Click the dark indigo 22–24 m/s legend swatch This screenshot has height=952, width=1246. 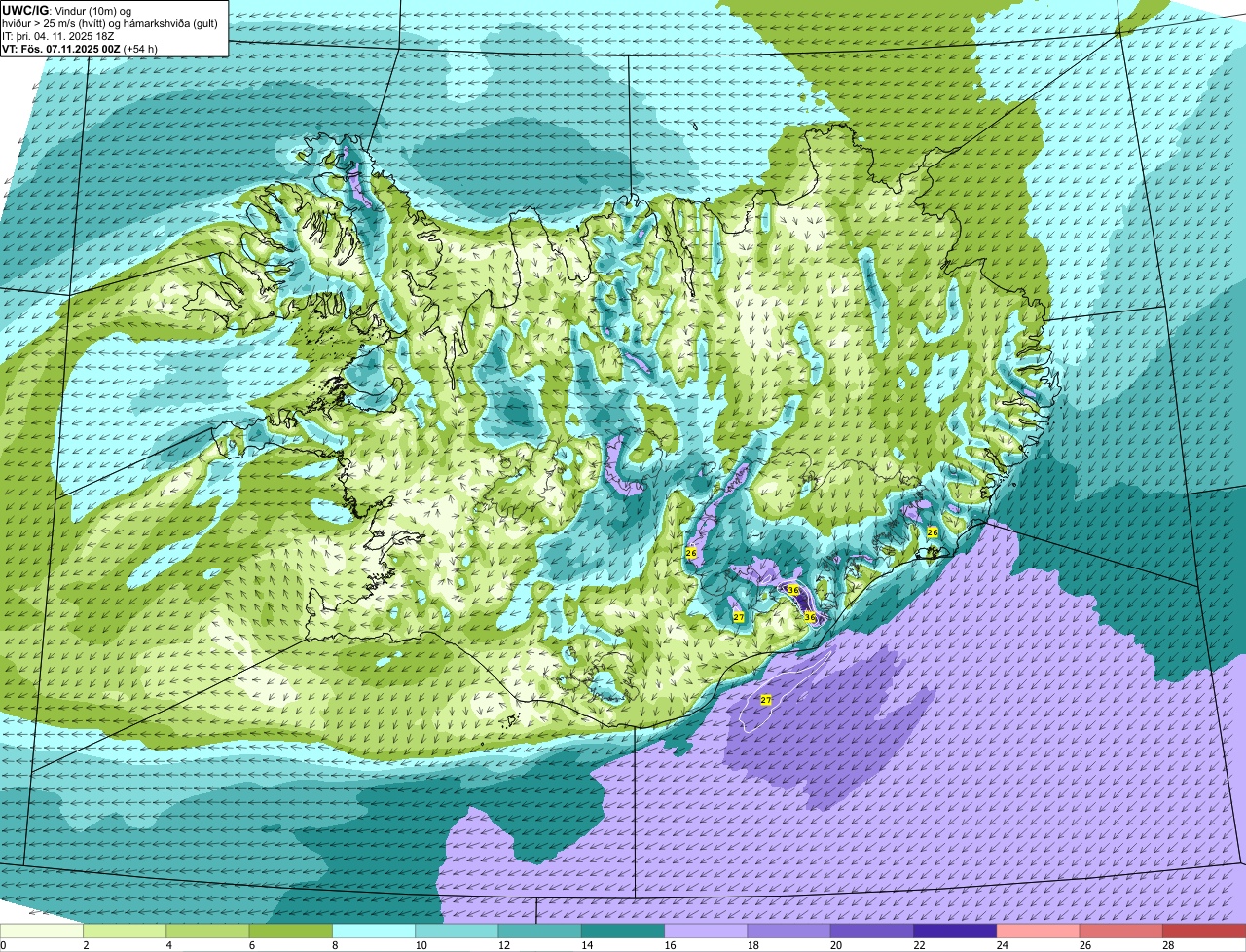click(955, 932)
